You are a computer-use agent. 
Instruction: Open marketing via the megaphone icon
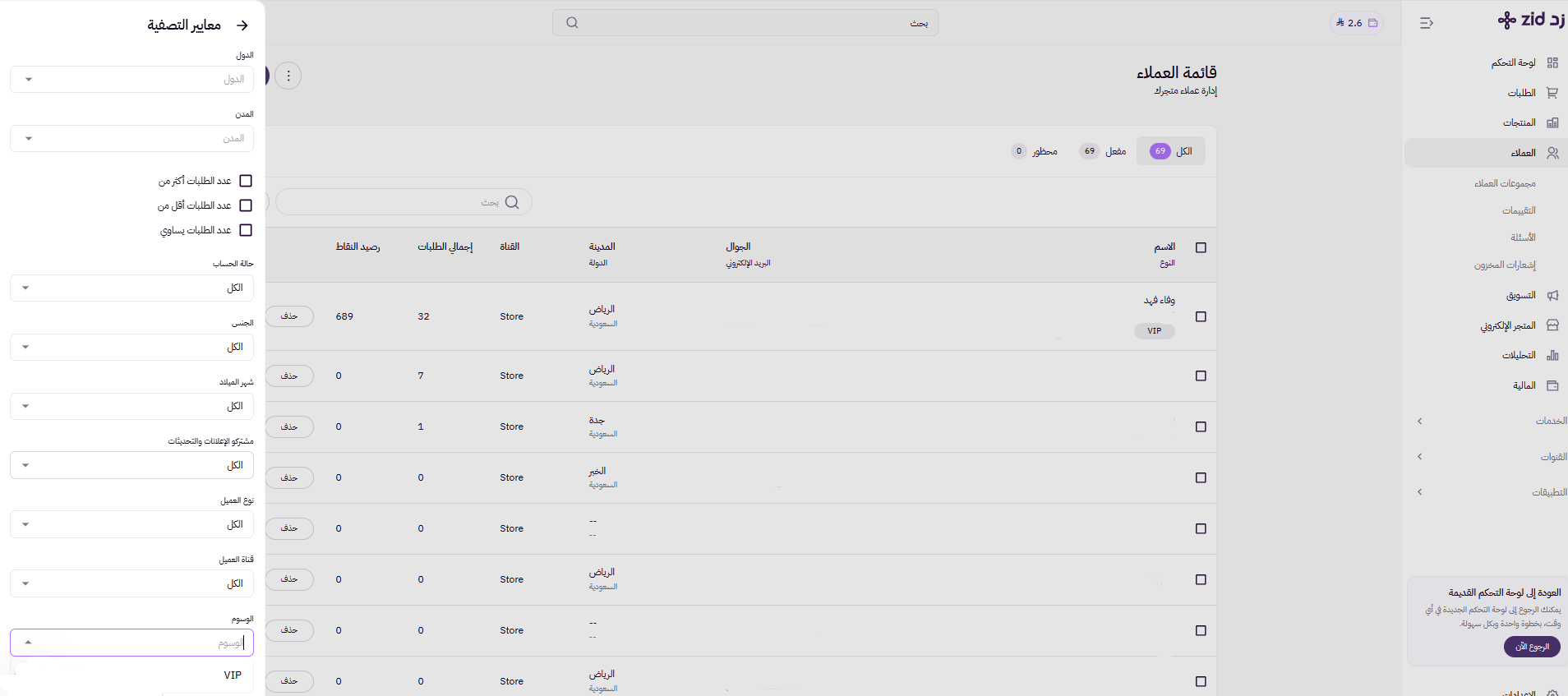coord(1552,295)
